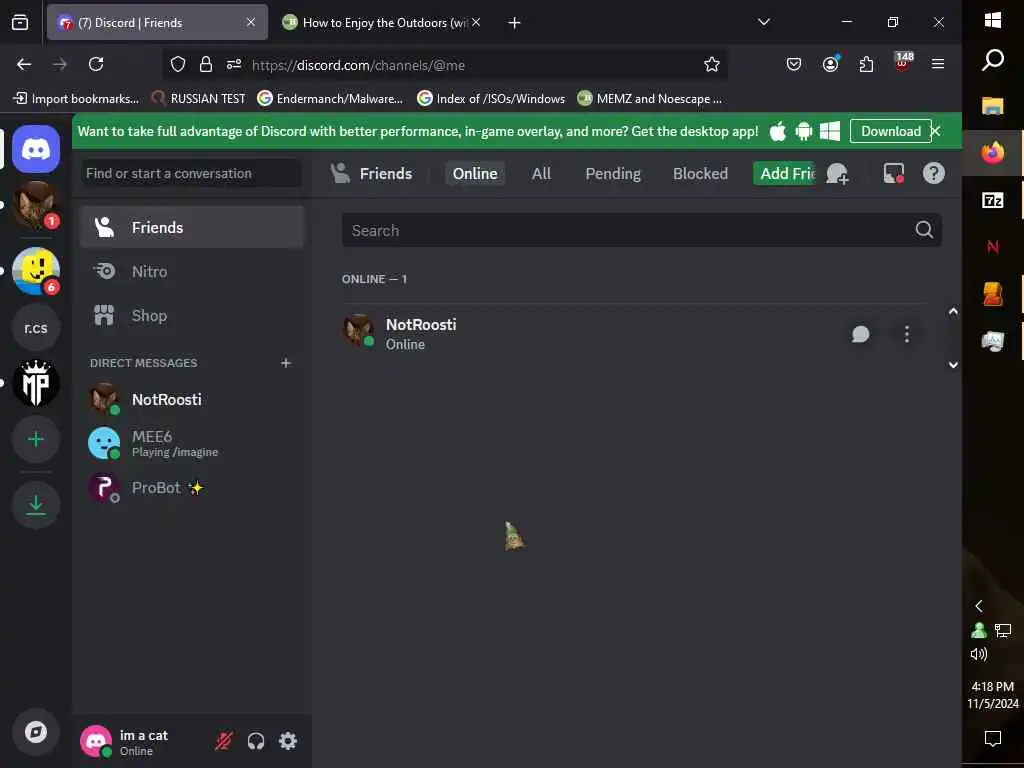Open User Settings gear icon
Viewport: 1024px width, 768px height.
point(288,741)
